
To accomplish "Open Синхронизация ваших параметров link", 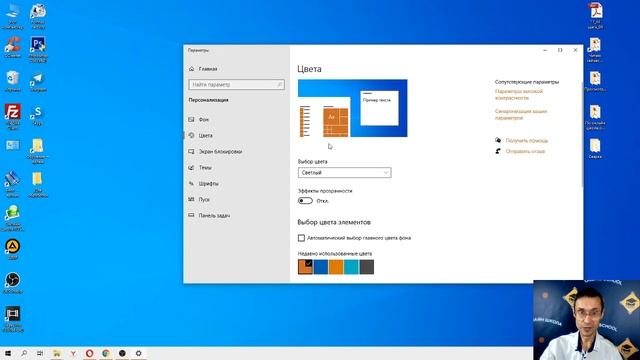I will click(x=521, y=114).
